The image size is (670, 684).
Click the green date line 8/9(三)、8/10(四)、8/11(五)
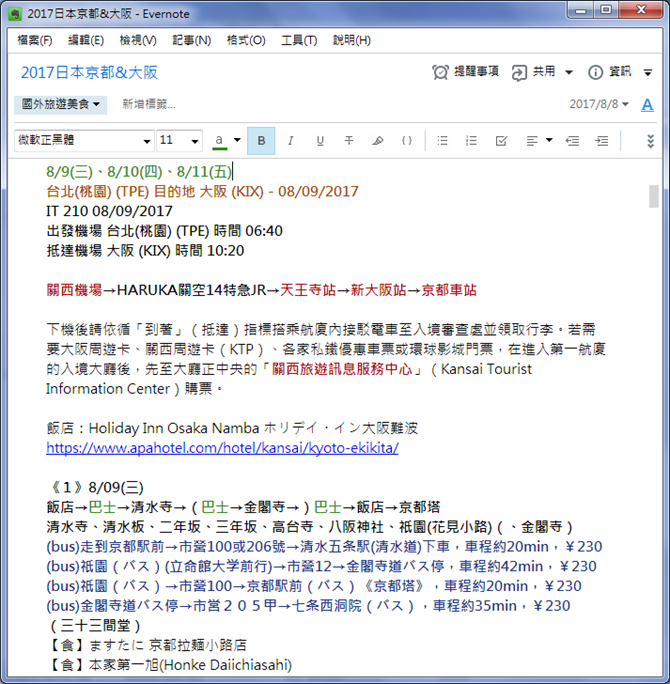139,172
